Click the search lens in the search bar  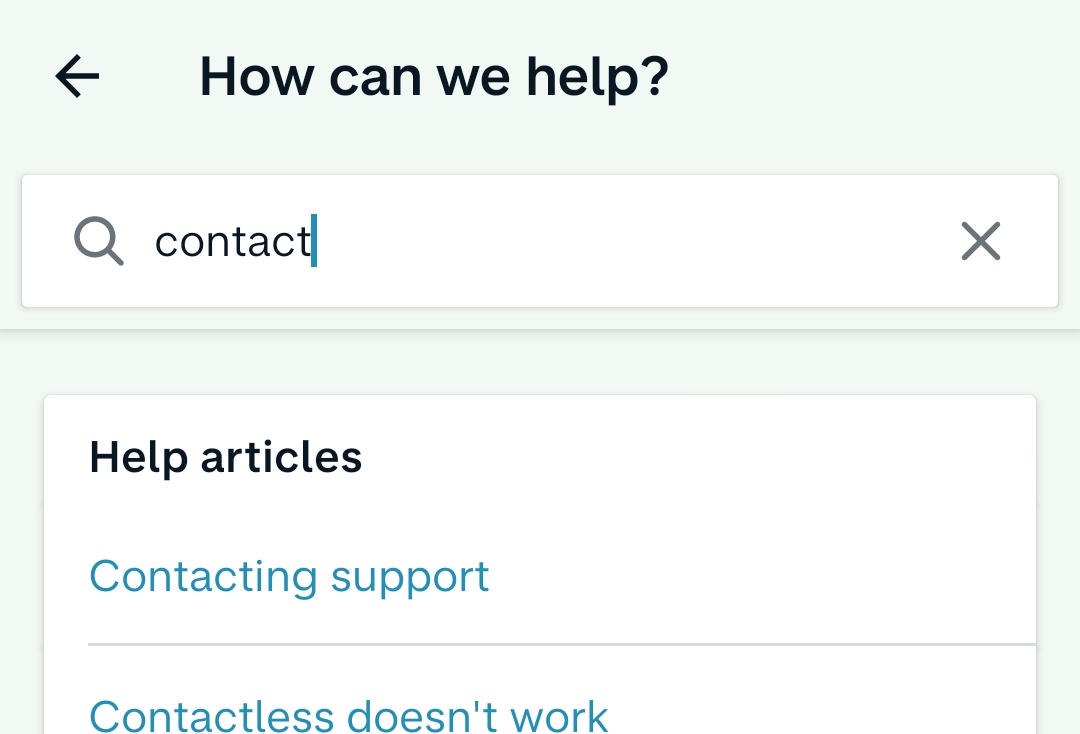pyautogui.click(x=99, y=242)
